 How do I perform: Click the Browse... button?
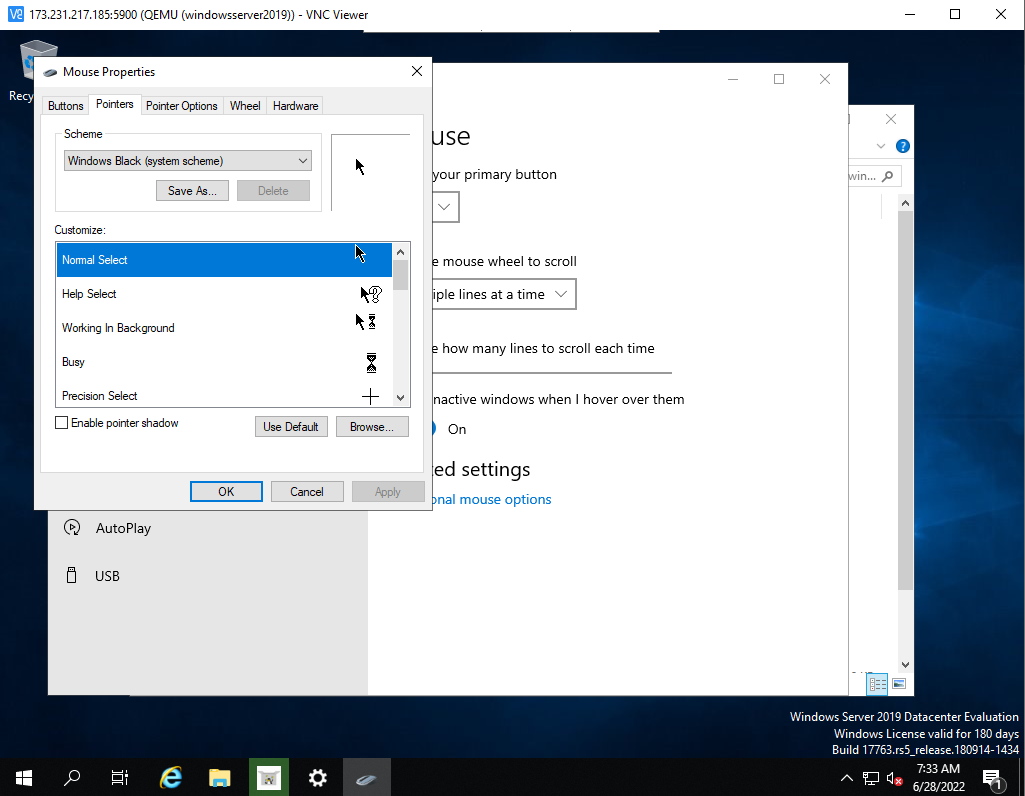[x=372, y=427]
